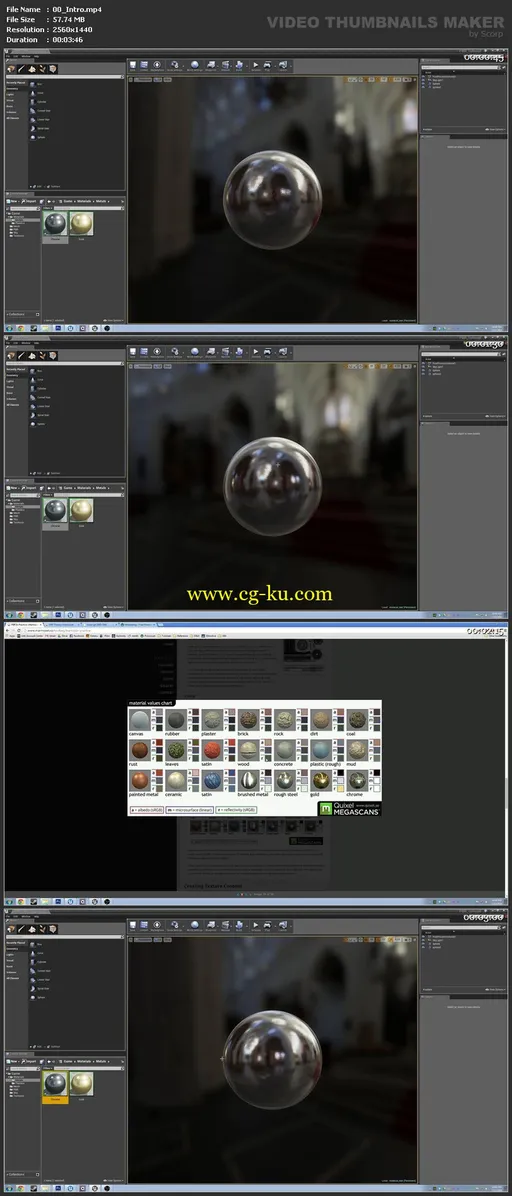Click Save icon in first frame's Unreal toolbar
Image resolution: width=512 pixels, height=1196 pixels.
[133, 66]
